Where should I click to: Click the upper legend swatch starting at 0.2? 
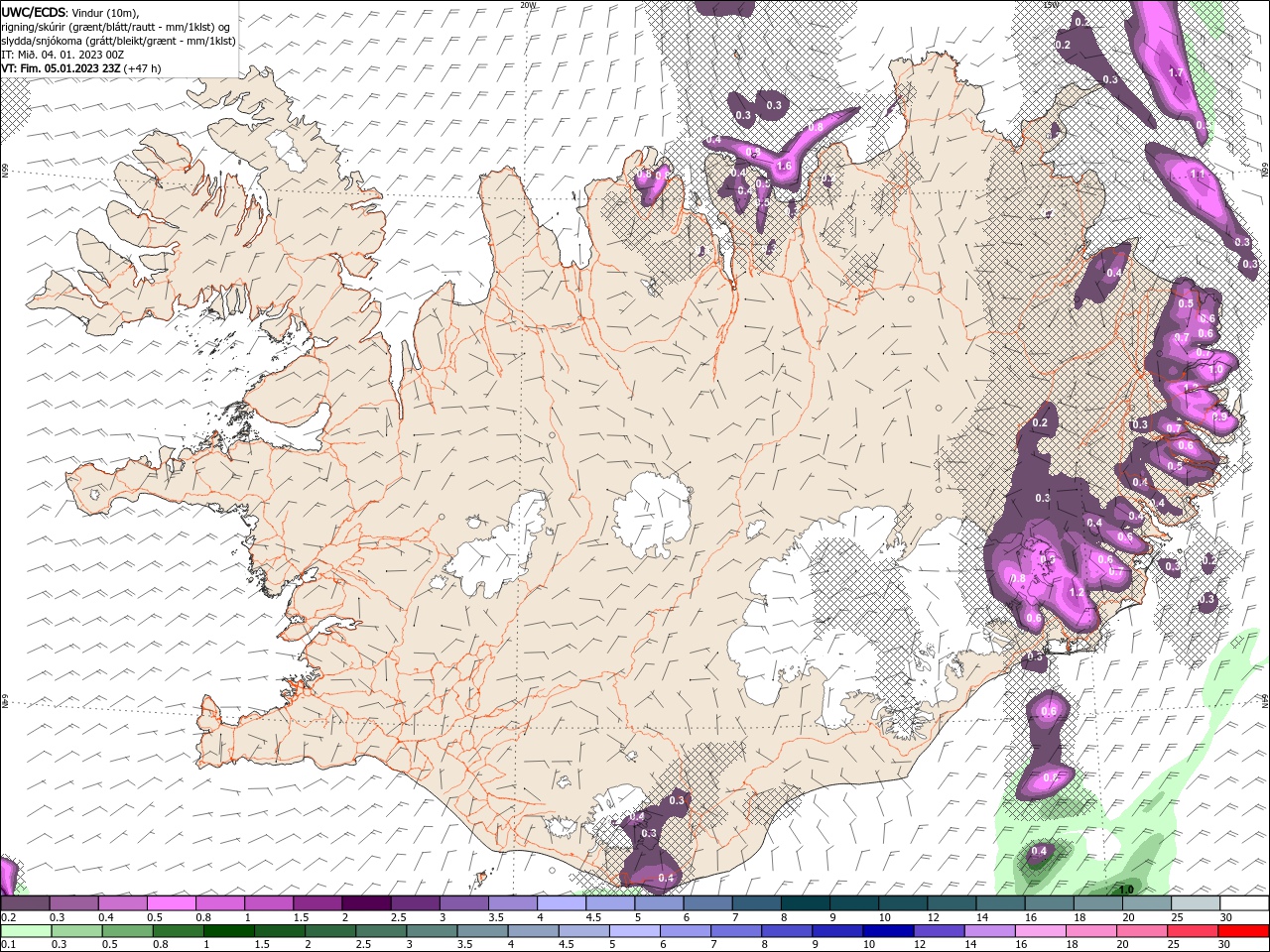click(26, 903)
